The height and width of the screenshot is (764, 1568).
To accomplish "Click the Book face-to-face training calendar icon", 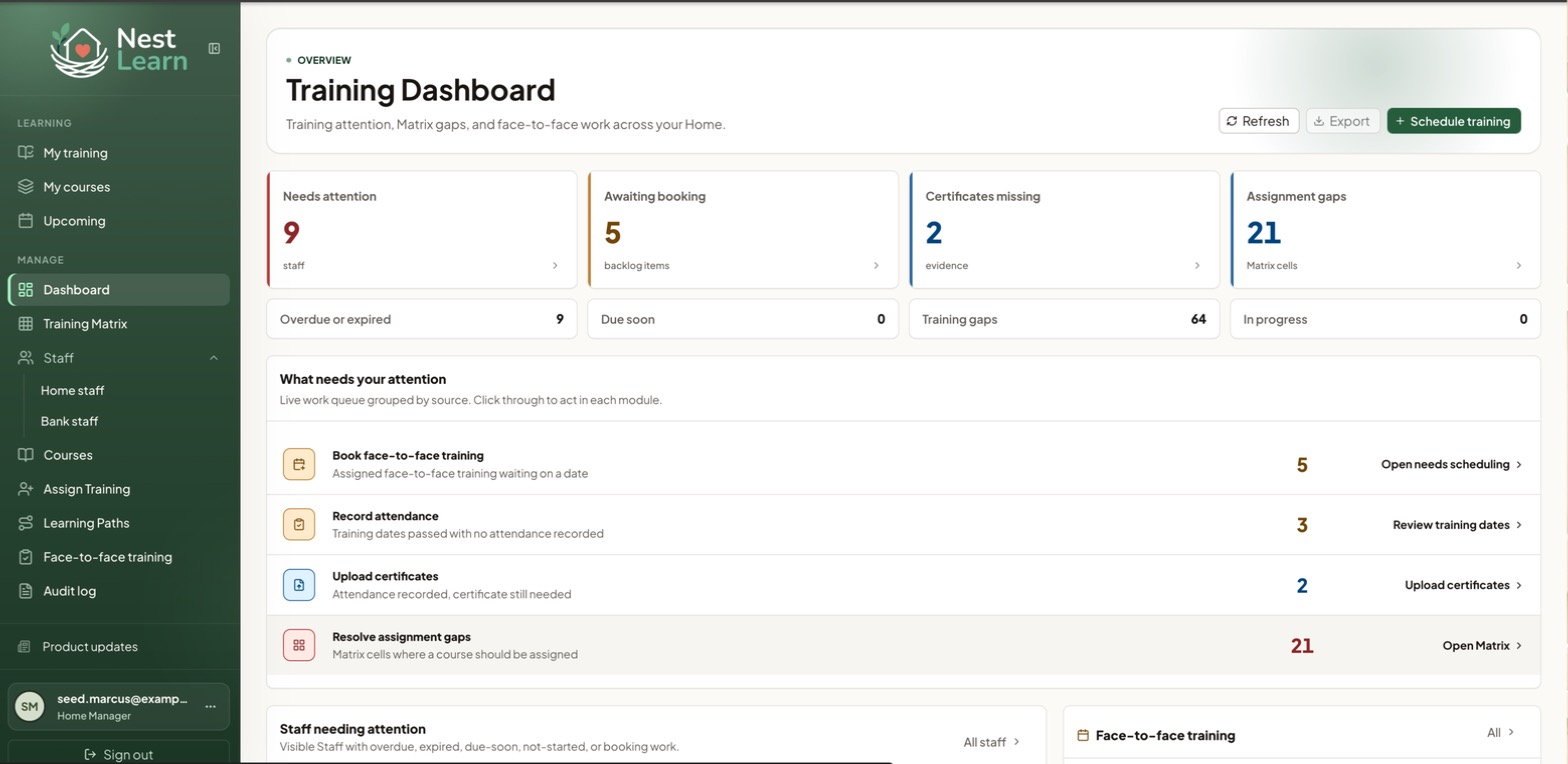I will coord(299,464).
